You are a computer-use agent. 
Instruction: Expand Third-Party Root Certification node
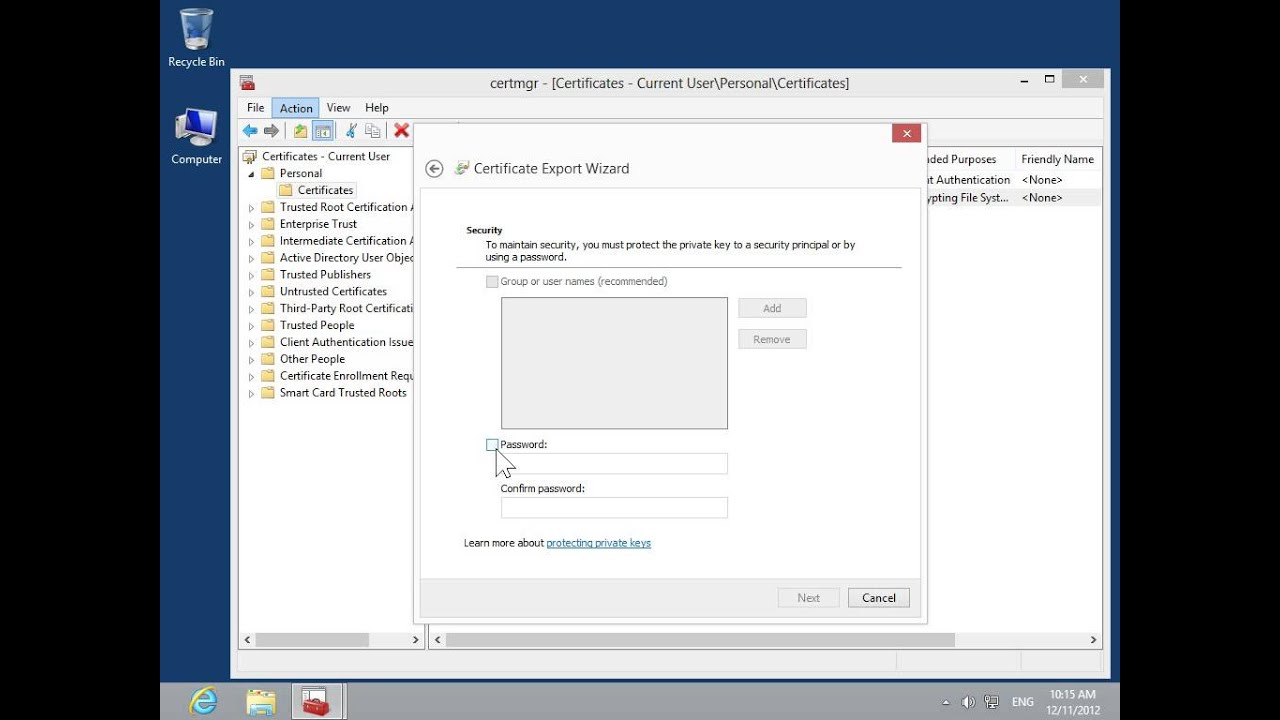pyautogui.click(x=252, y=309)
